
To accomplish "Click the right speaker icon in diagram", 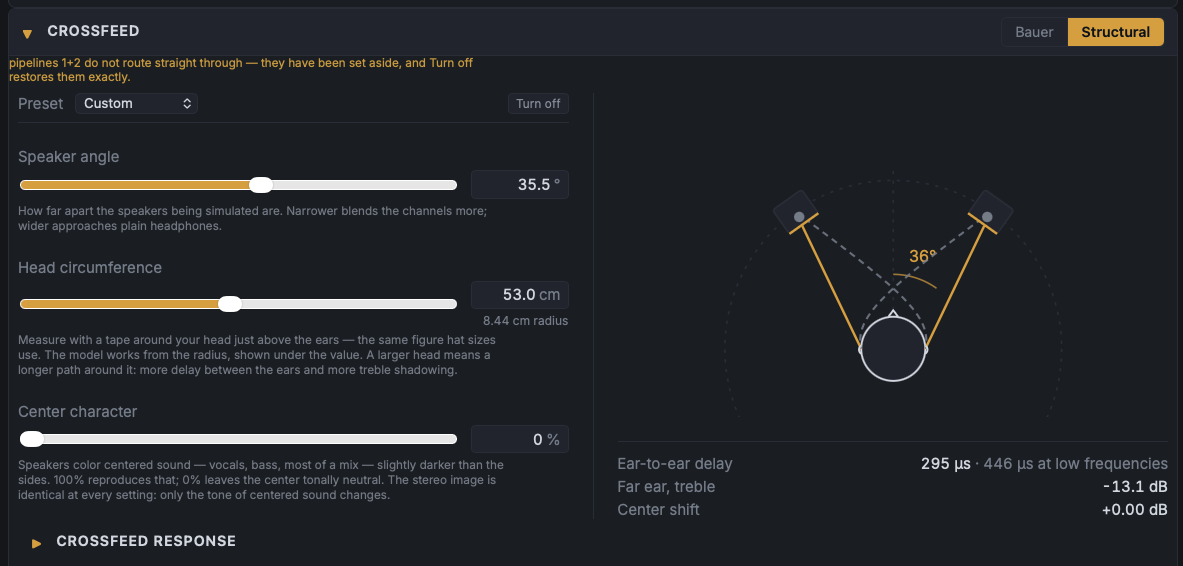I will pos(989,212).
